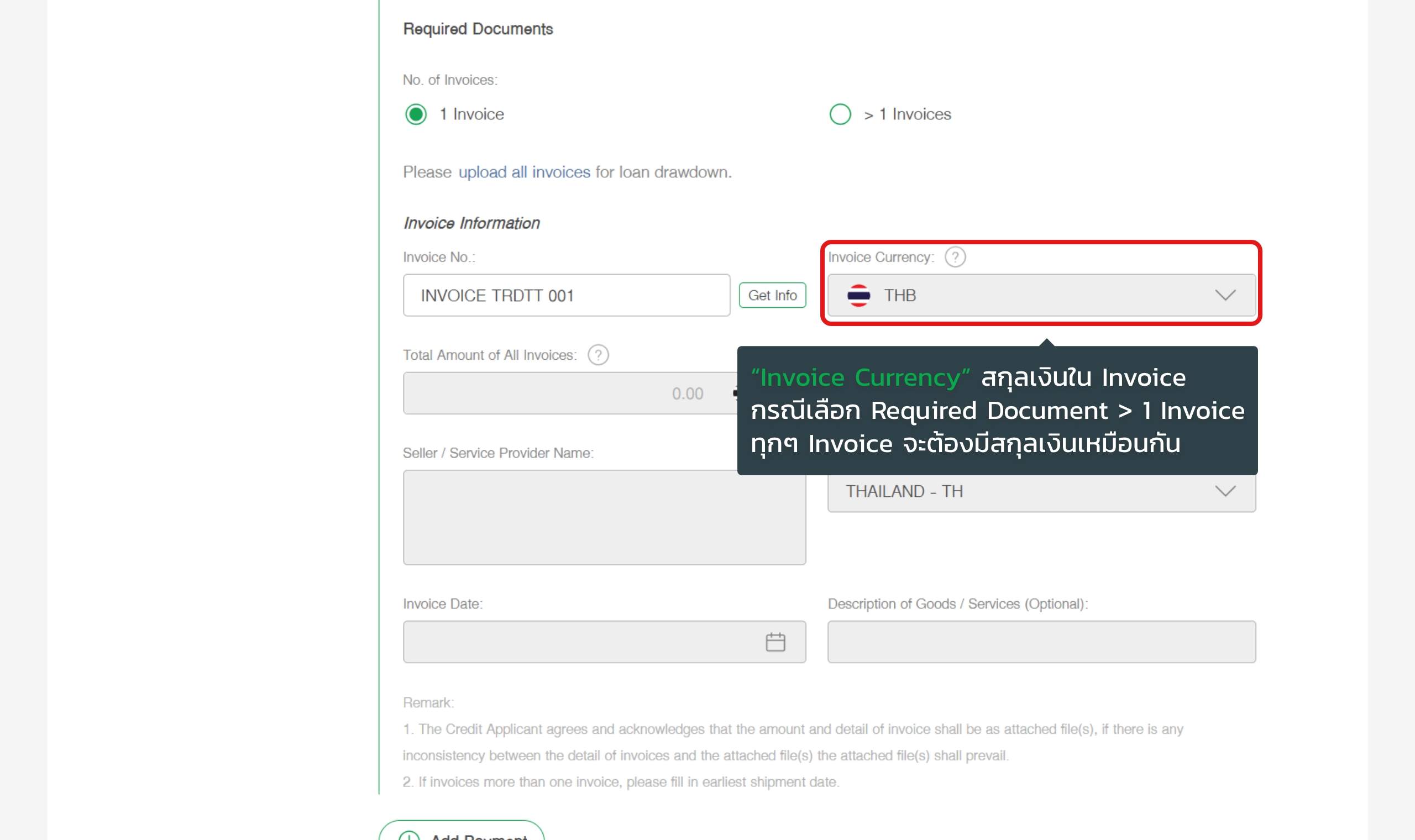Click the Description of Goods / Services field
Viewport: 1415px width, 840px height.
coord(1041,642)
